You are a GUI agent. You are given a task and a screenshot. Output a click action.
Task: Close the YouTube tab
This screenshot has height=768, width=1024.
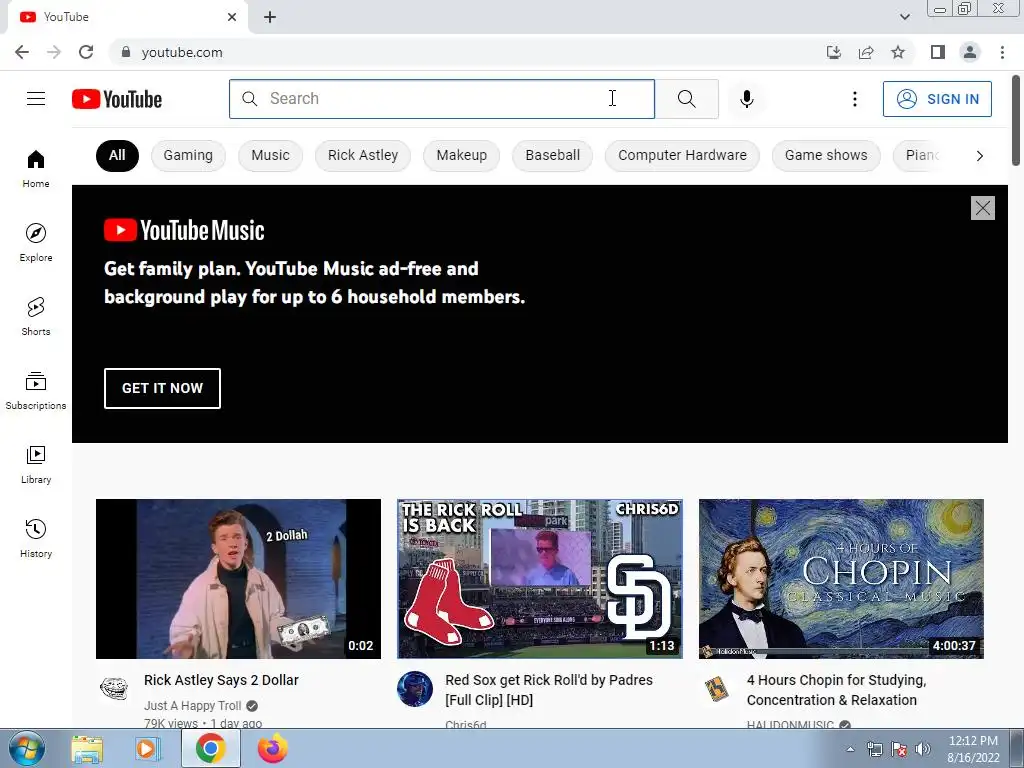coord(232,17)
